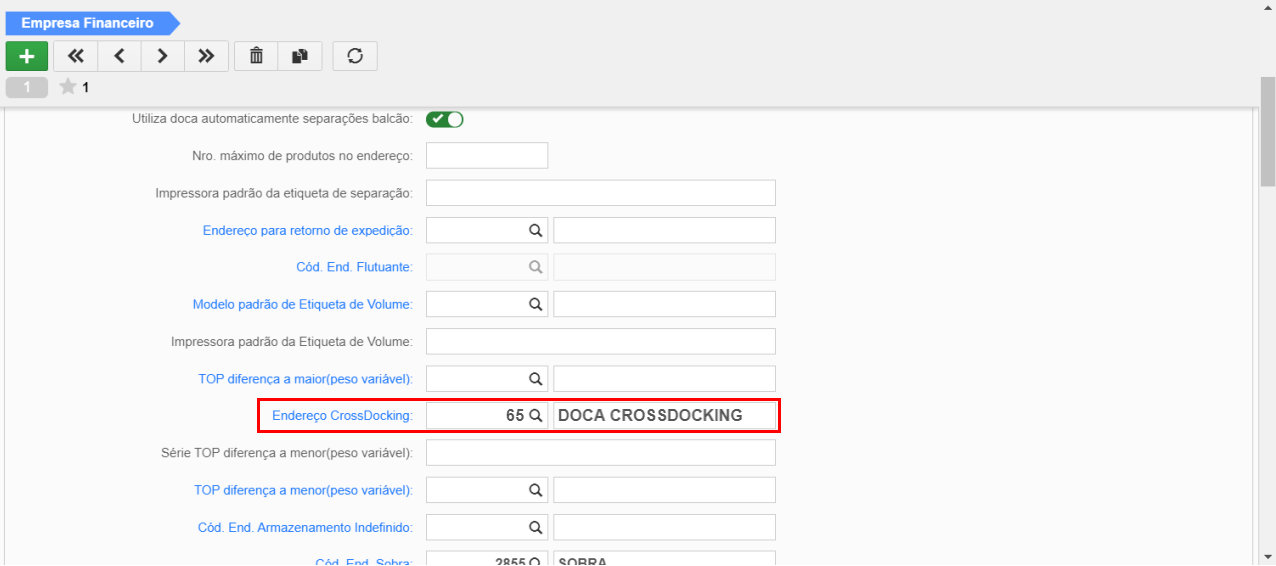Jump to last record with double-right arrows

click(206, 56)
